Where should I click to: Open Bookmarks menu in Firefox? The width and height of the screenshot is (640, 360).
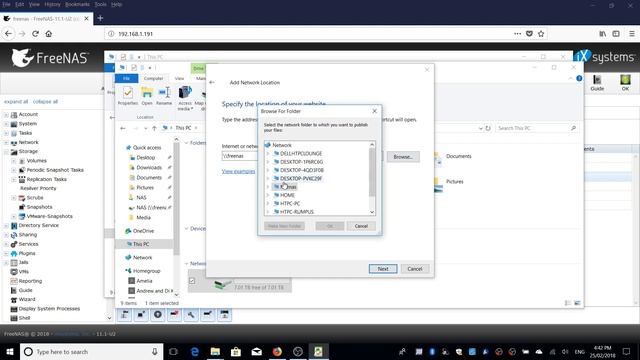tap(77, 4)
